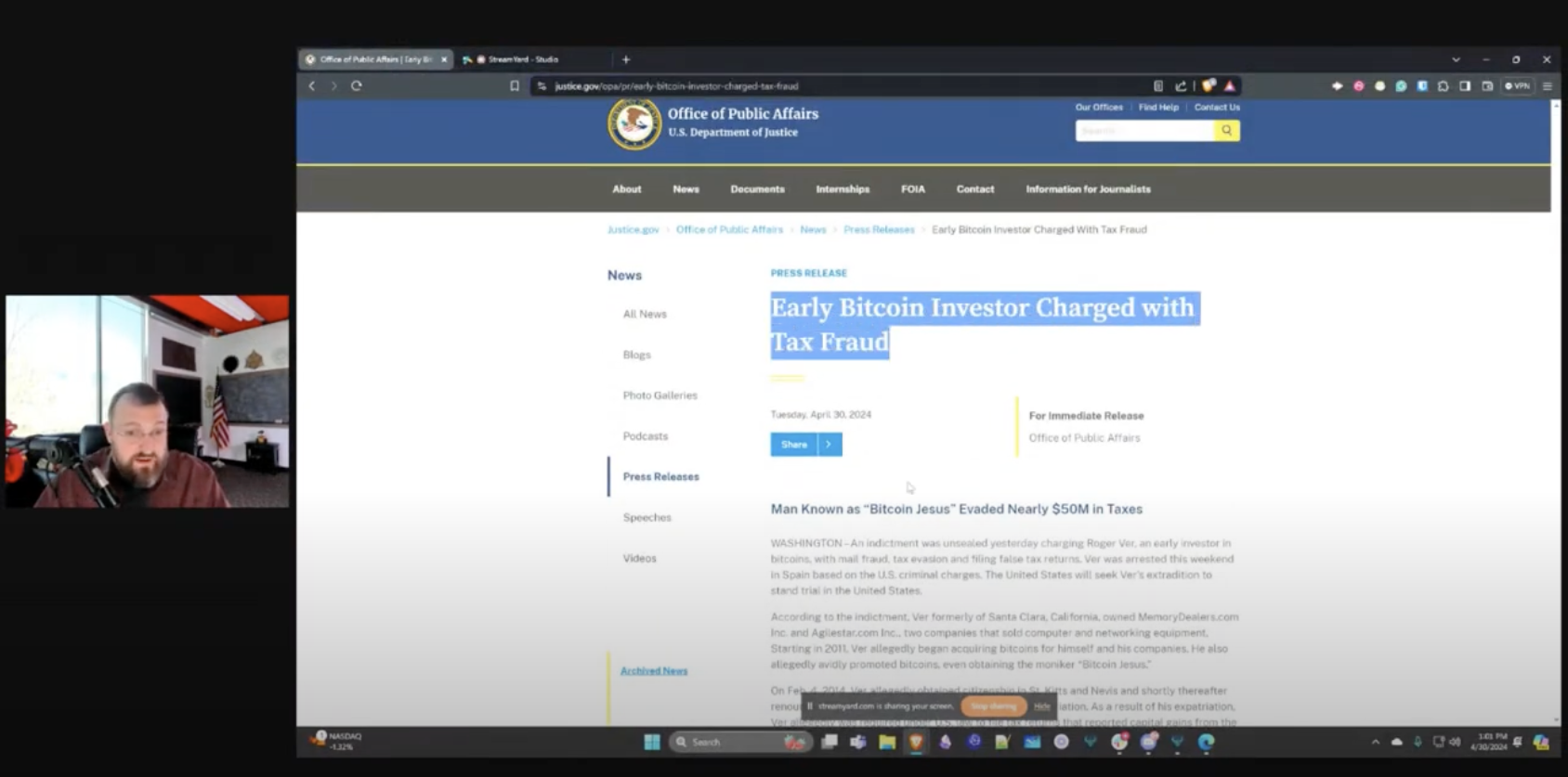The width and height of the screenshot is (1568, 777).
Task: Click the Our Offices link
Action: pyautogui.click(x=1099, y=108)
